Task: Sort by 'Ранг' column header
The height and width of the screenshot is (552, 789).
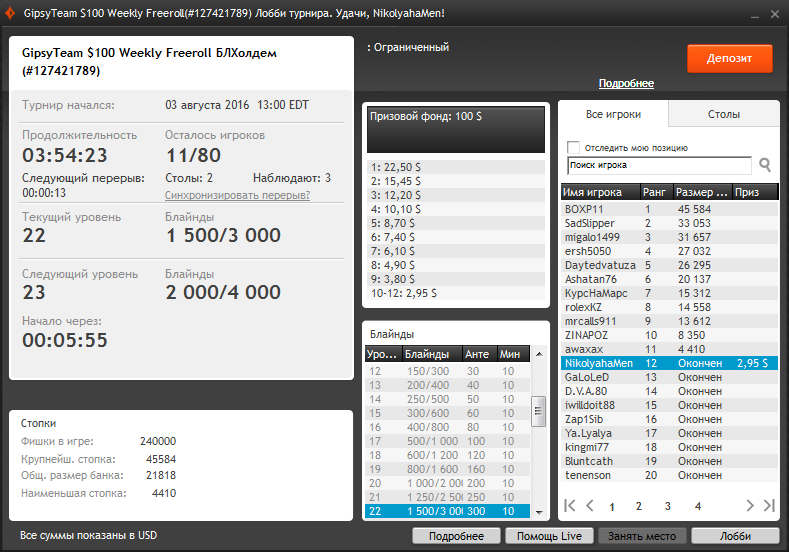Action: [656, 192]
